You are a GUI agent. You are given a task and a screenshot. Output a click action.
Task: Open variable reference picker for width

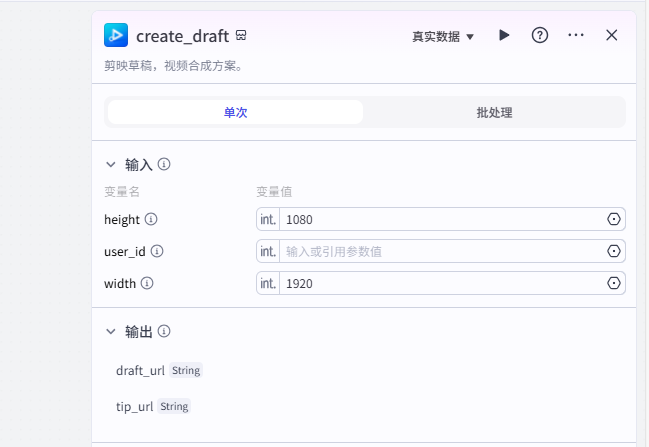[614, 283]
